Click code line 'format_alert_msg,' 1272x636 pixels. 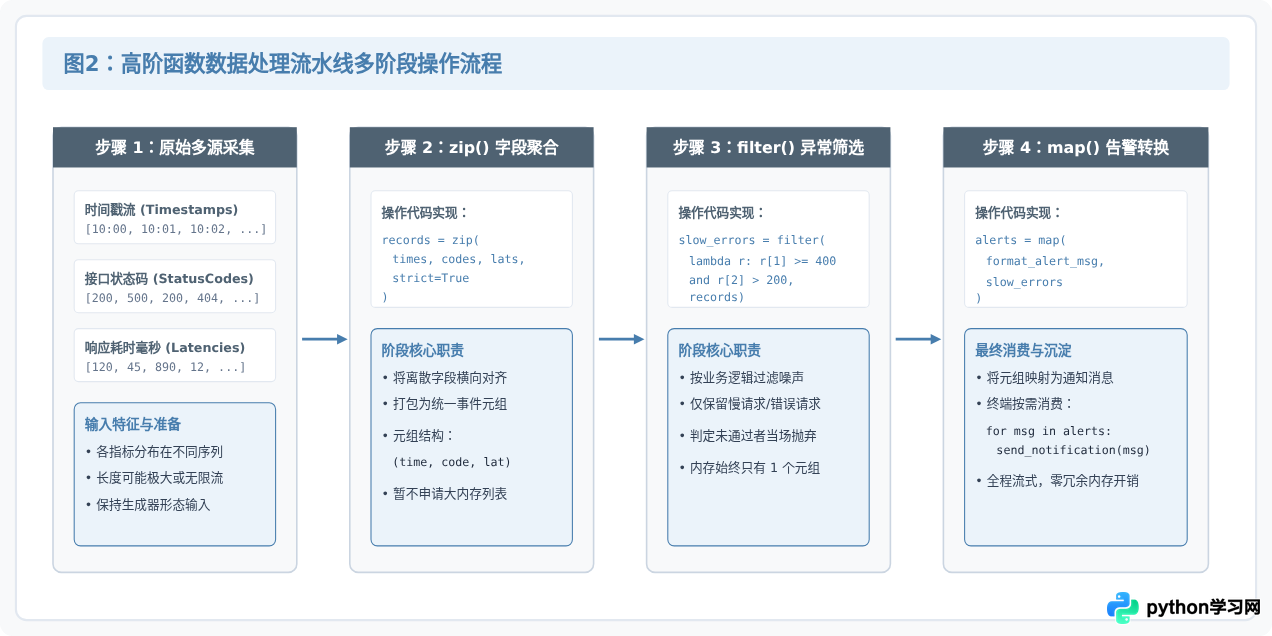click(1045, 261)
